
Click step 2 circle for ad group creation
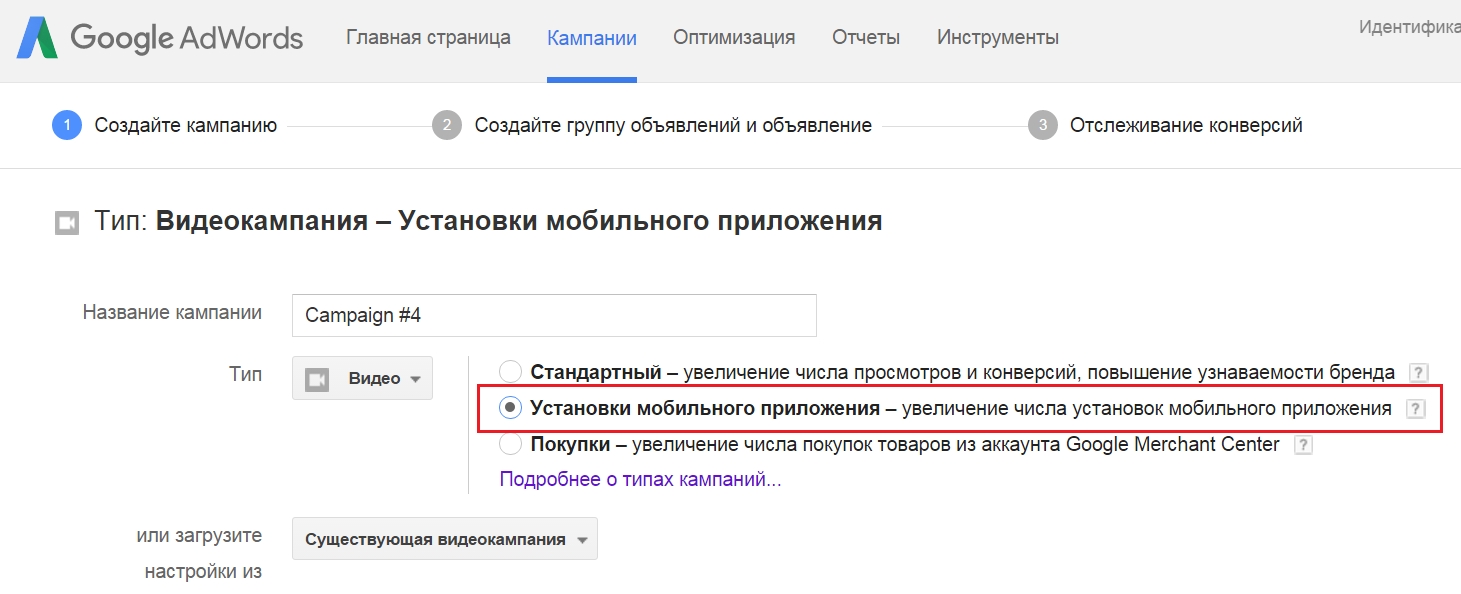coord(447,126)
